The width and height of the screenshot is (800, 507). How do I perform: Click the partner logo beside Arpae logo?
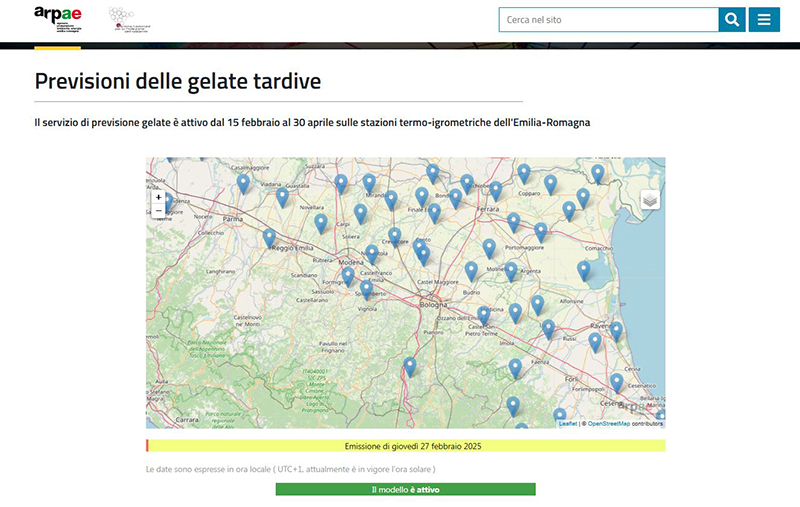pos(129,20)
